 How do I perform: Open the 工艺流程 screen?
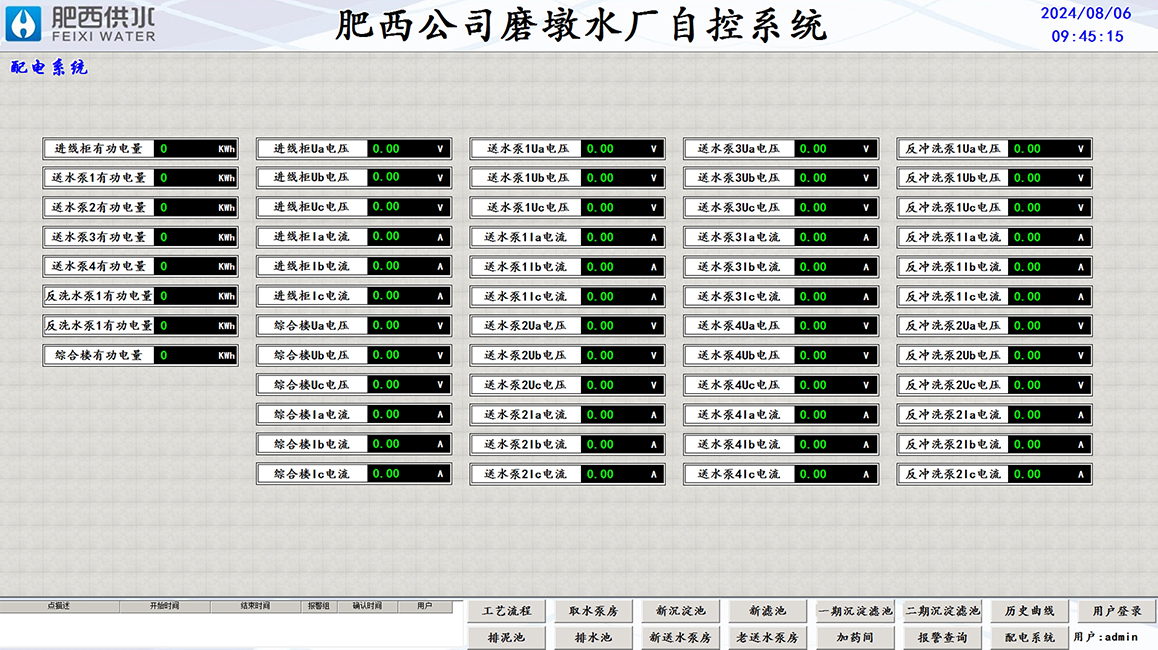506,611
